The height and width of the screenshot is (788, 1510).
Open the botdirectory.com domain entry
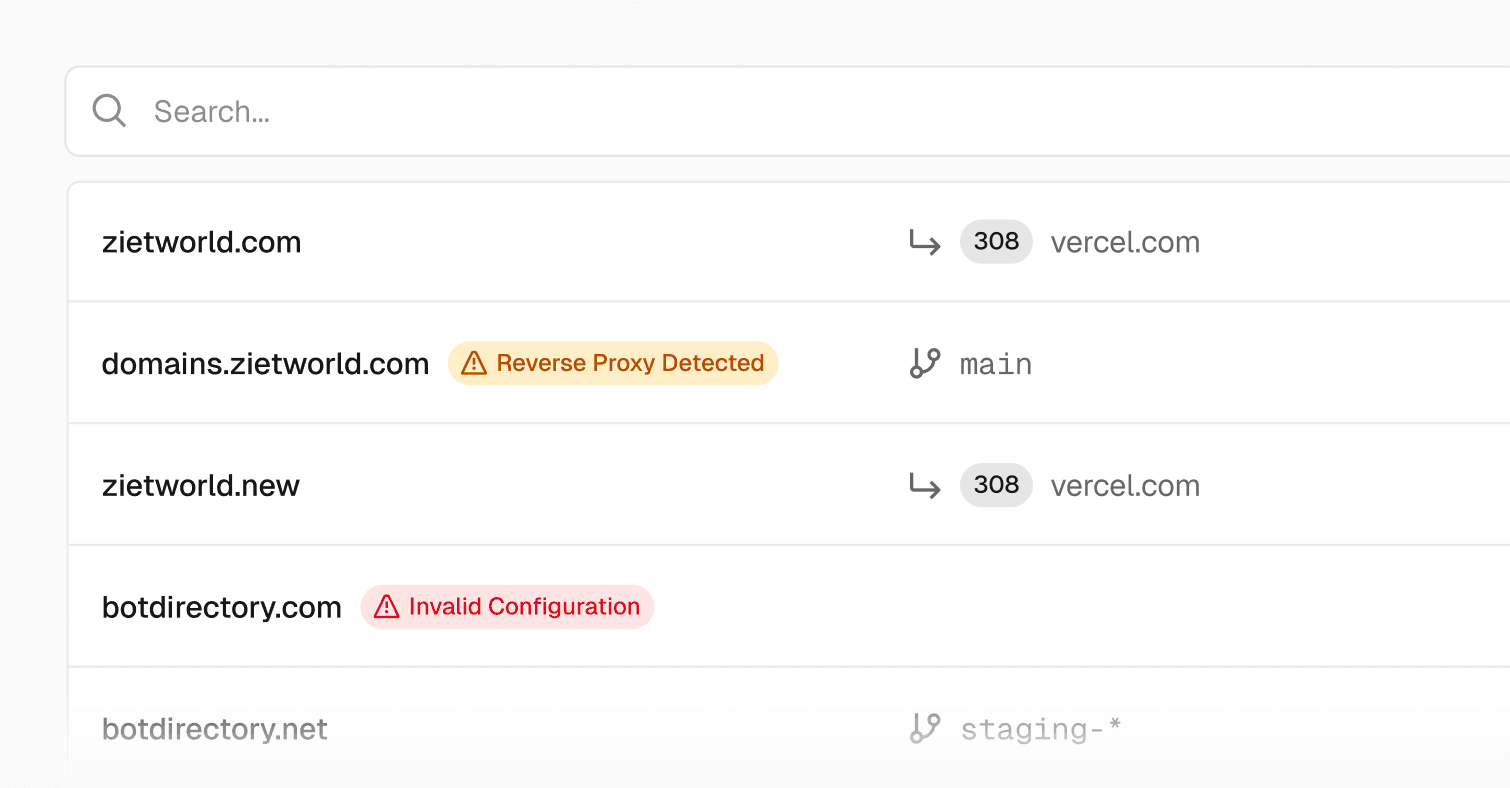pyautogui.click(x=222, y=607)
